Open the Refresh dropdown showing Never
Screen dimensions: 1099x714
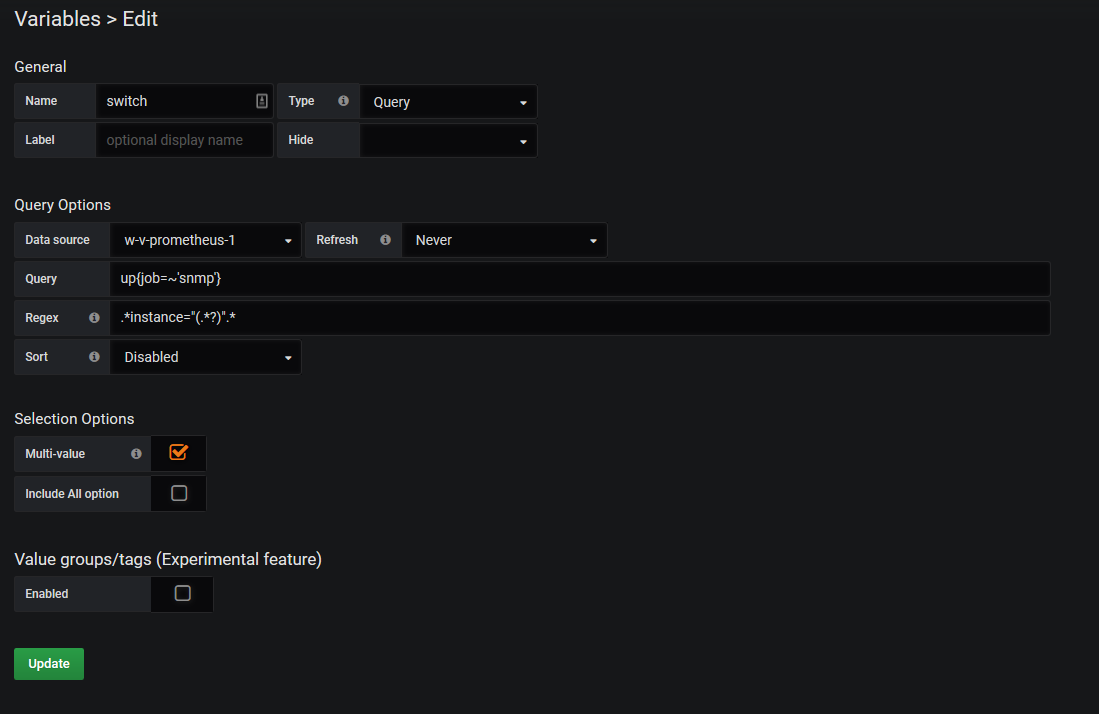pyautogui.click(x=505, y=240)
